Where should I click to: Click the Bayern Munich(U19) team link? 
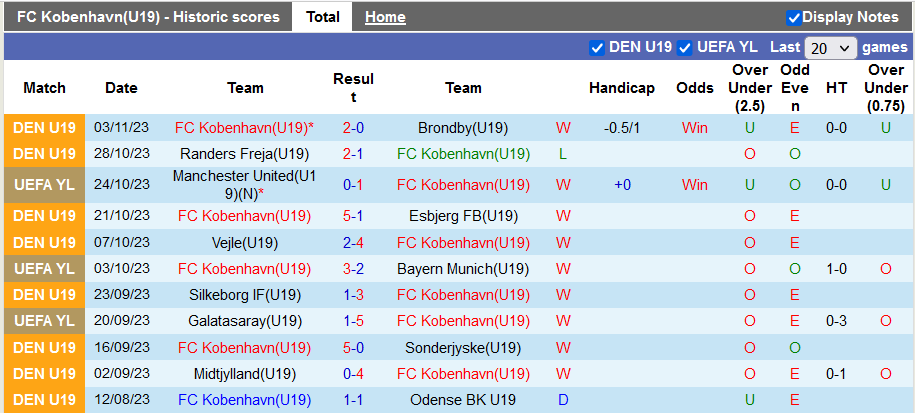pos(463,269)
